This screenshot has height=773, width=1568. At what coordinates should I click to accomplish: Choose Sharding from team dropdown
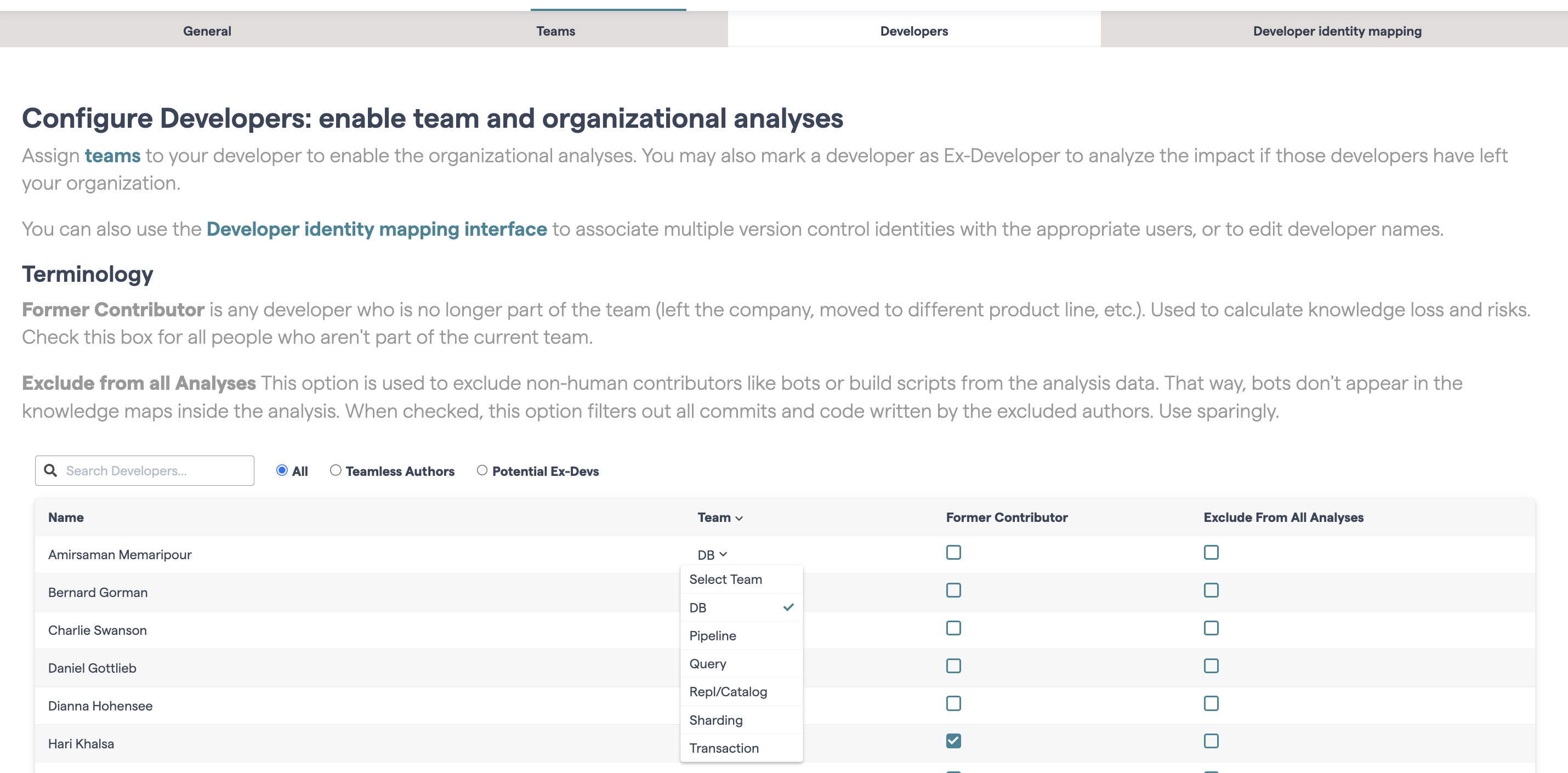(x=715, y=720)
